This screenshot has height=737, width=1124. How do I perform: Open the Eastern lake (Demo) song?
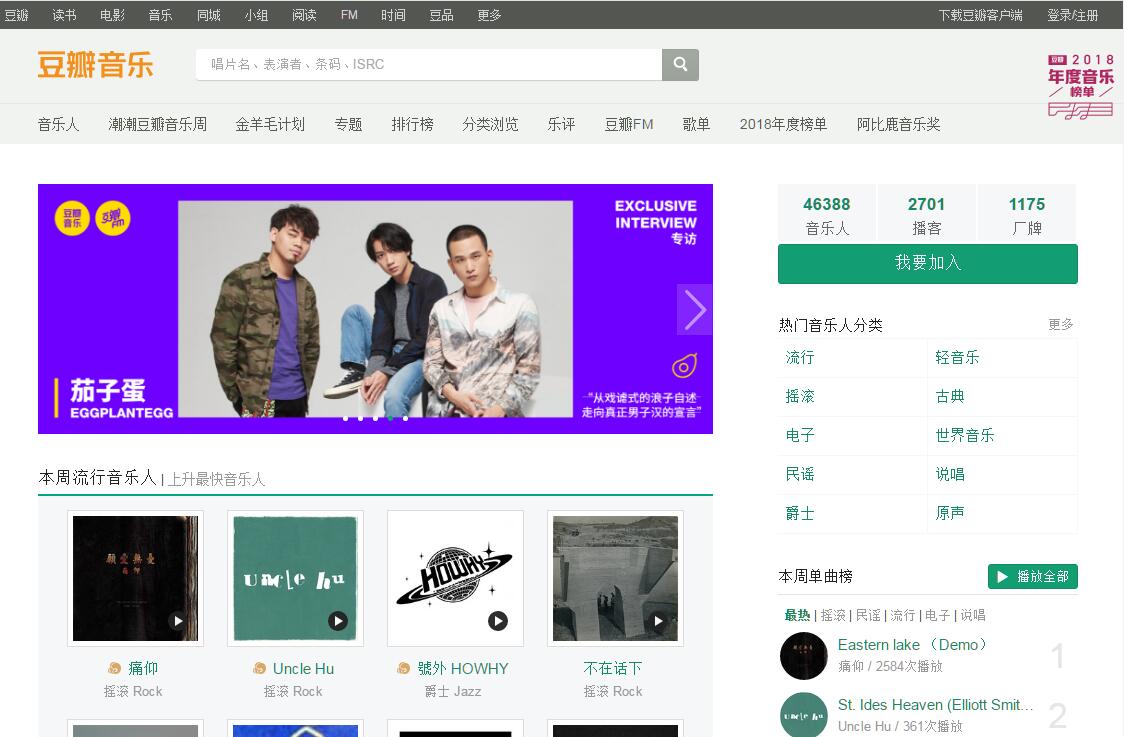point(914,644)
